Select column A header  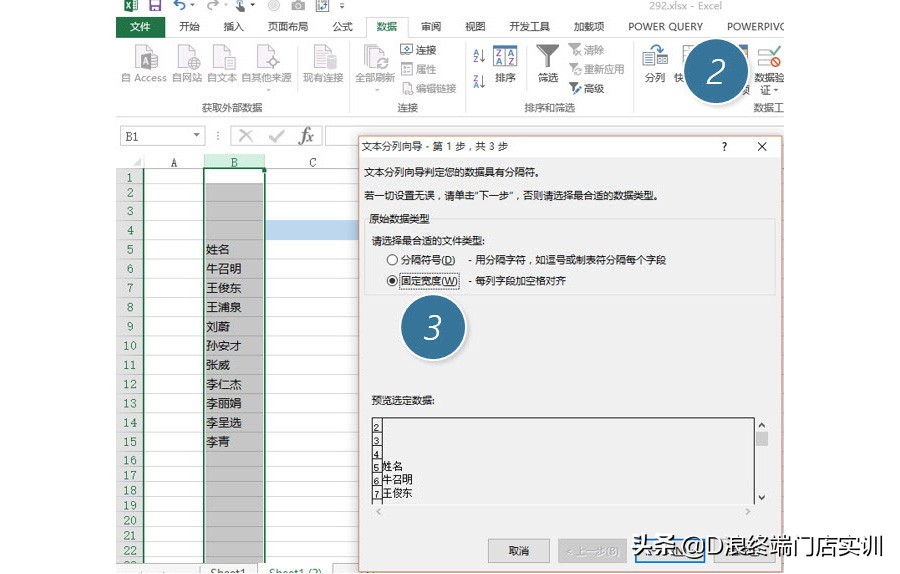tap(174, 162)
